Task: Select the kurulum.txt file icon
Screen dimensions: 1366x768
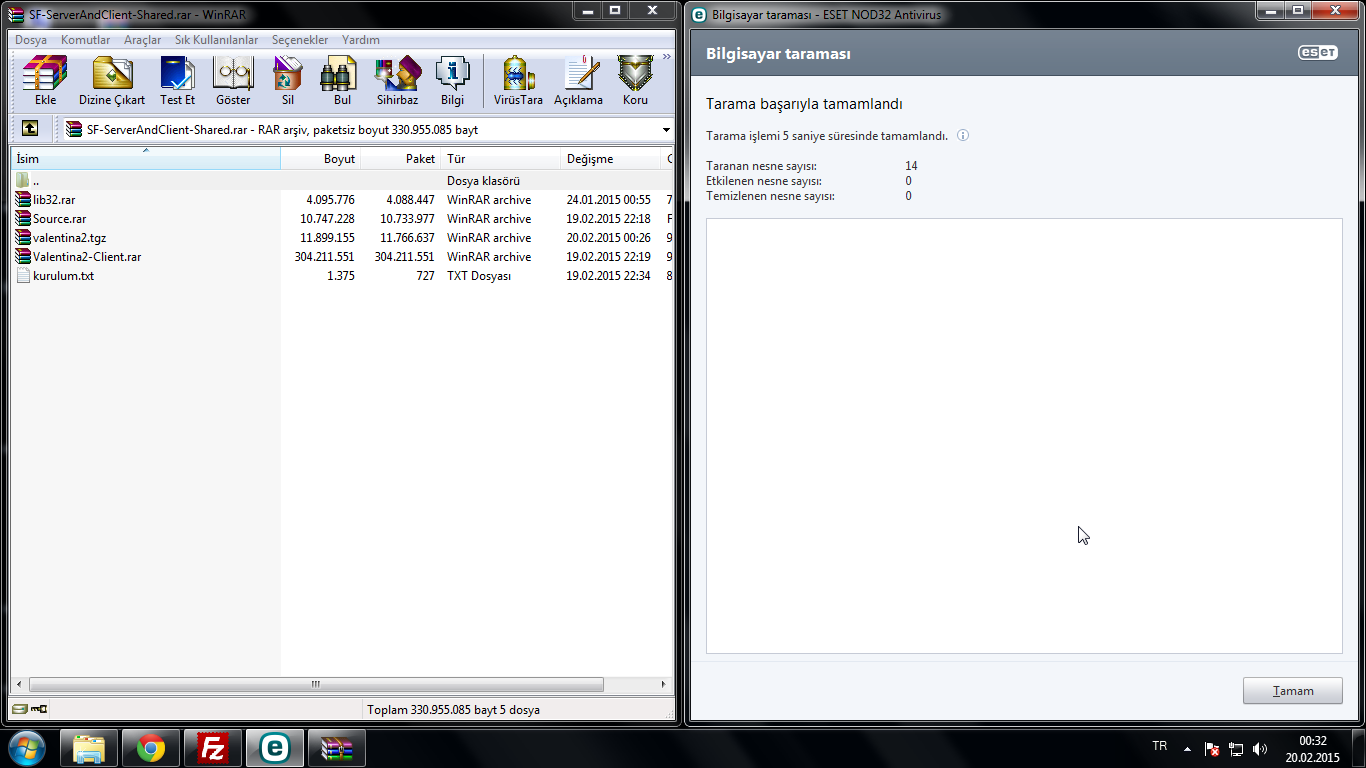Action: pyautogui.click(x=23, y=276)
